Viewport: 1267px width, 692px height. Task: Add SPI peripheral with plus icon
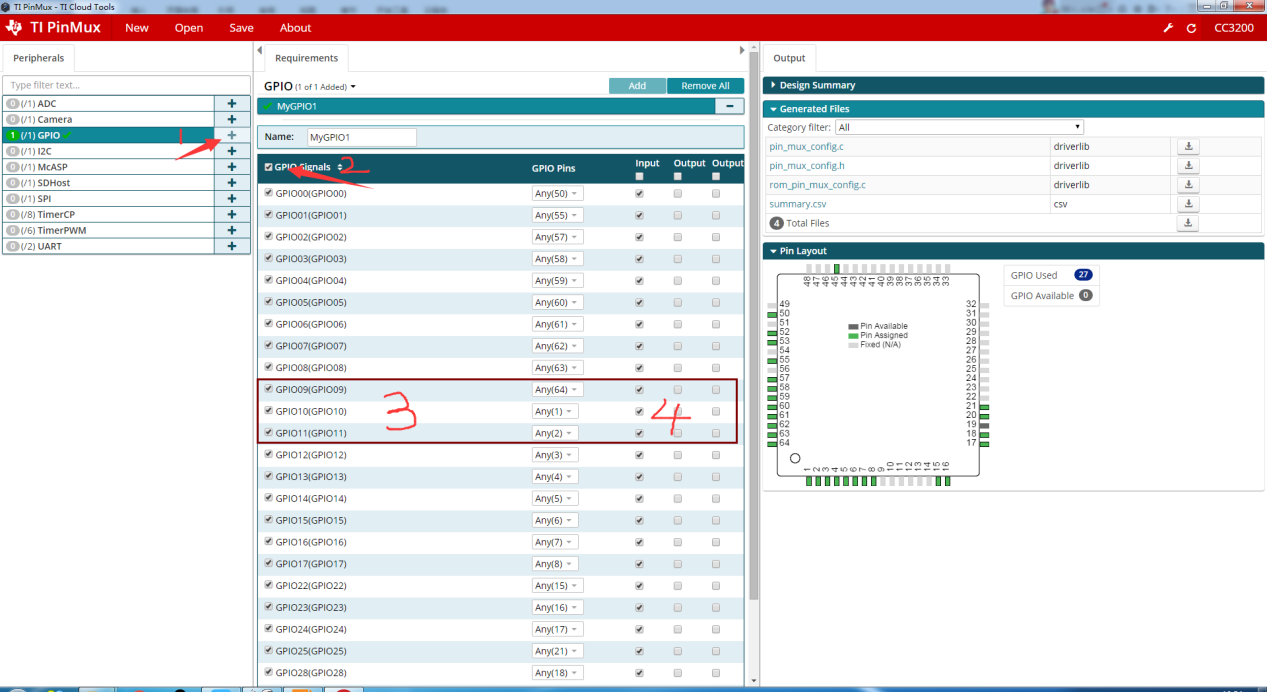(232, 198)
